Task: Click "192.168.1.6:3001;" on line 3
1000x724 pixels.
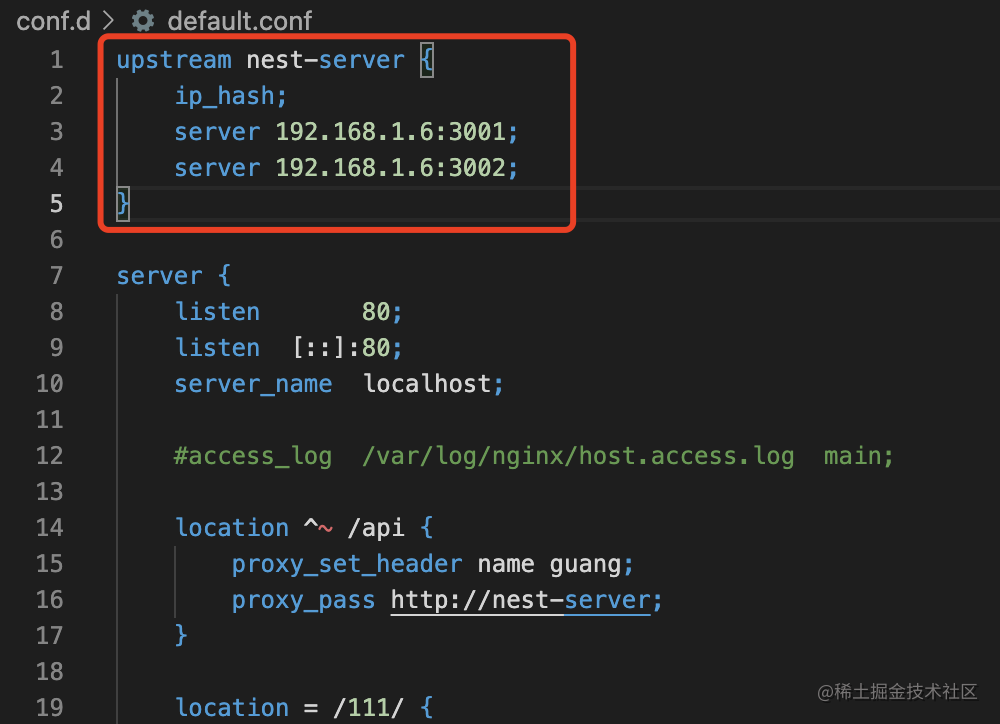Action: (x=397, y=132)
